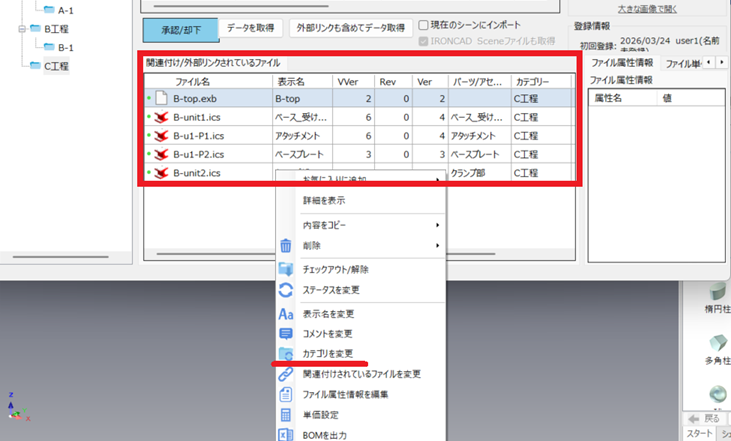Image resolution: width=731 pixels, height=441 pixels.
Task: Click the データを取得 button
Action: (251, 28)
